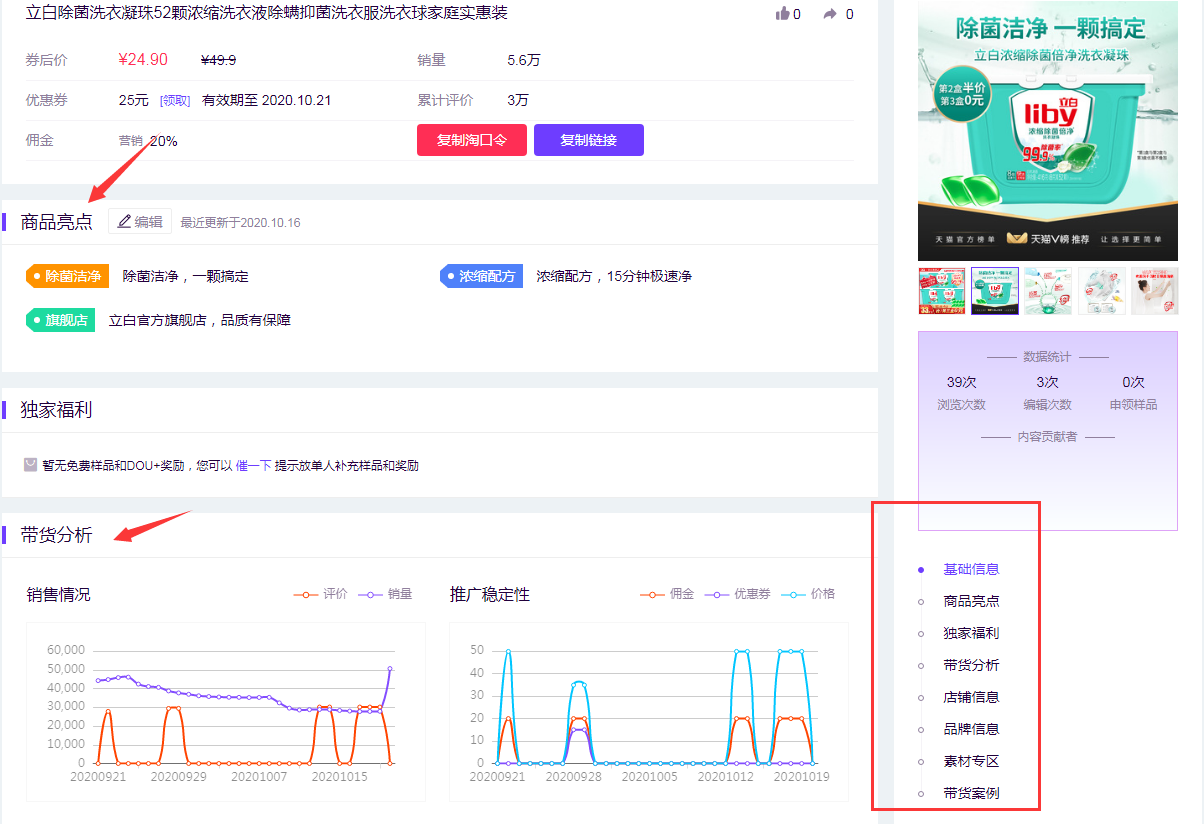Toggle the 评价 legend in sales chart
1204x824 pixels.
pyautogui.click(x=321, y=594)
